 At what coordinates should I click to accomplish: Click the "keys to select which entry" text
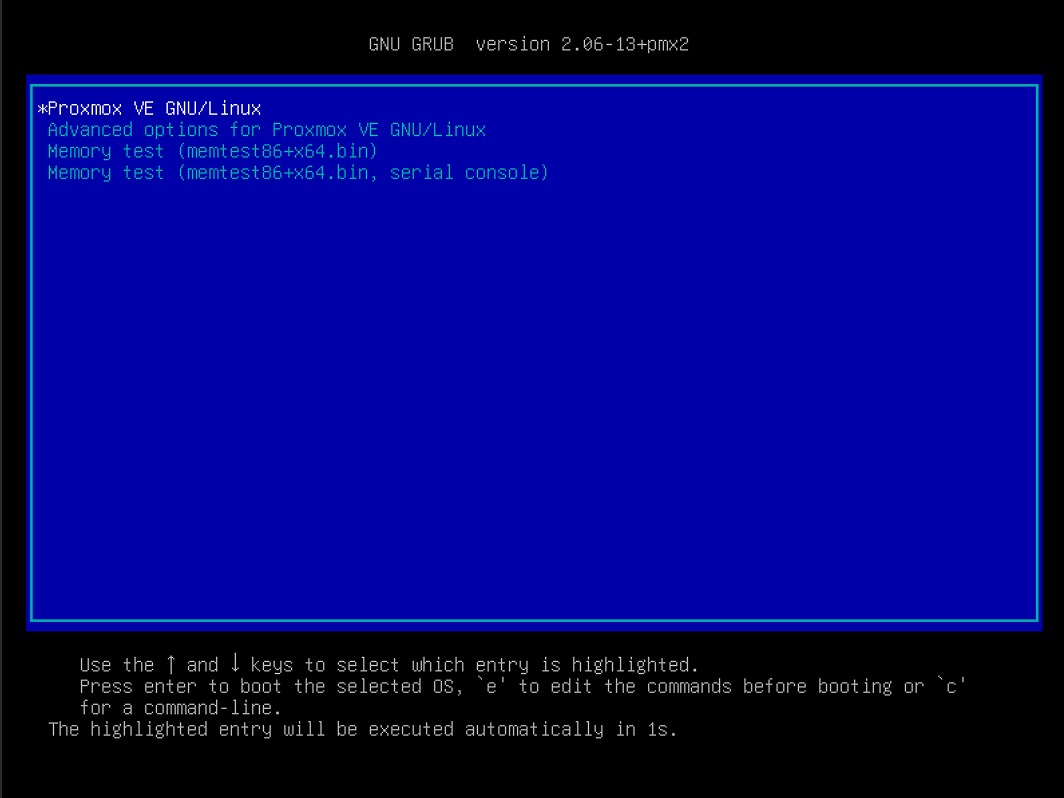tap(389, 665)
